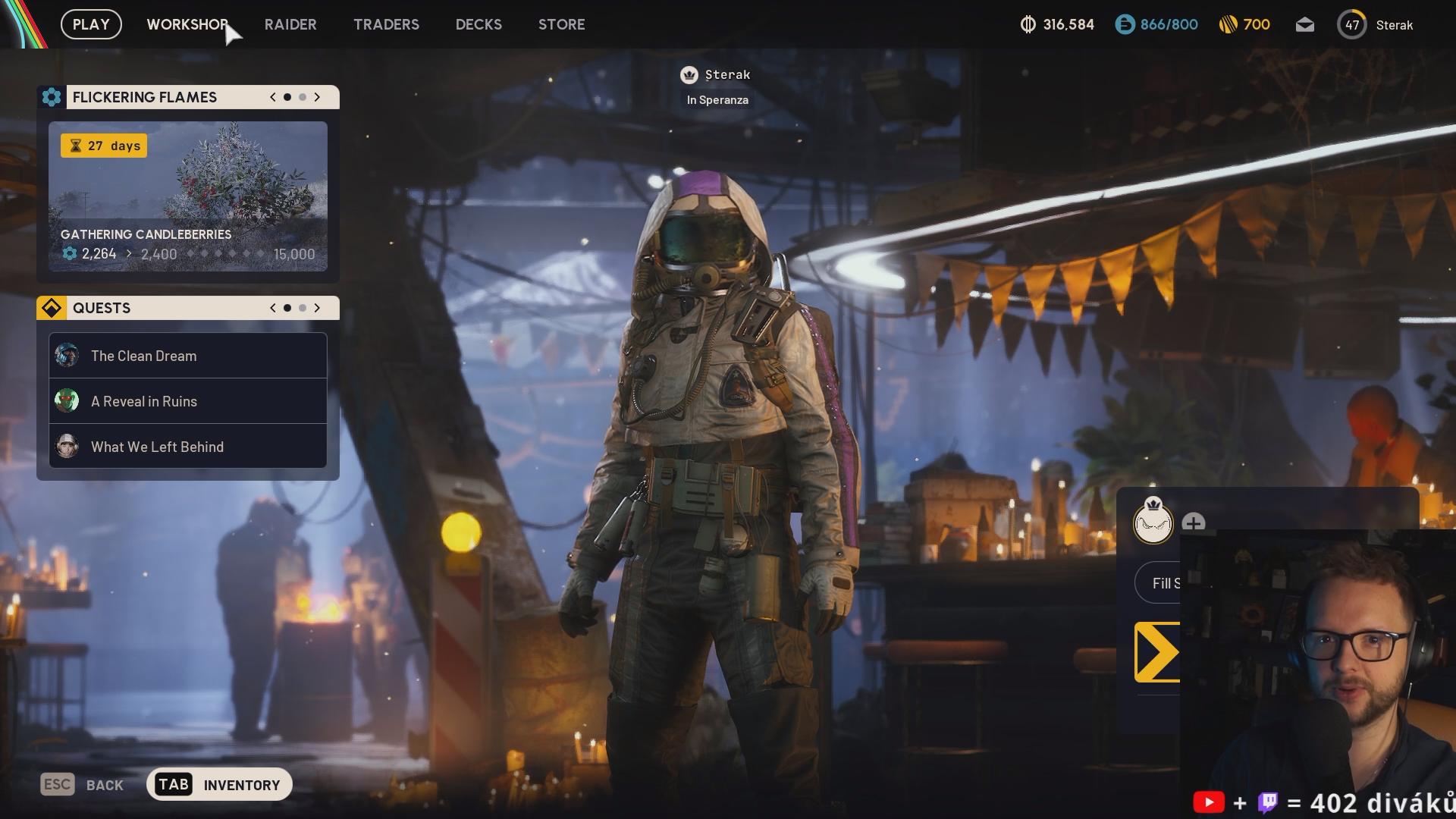
Task: Go to previous Quests page arrow
Action: pos(273,308)
